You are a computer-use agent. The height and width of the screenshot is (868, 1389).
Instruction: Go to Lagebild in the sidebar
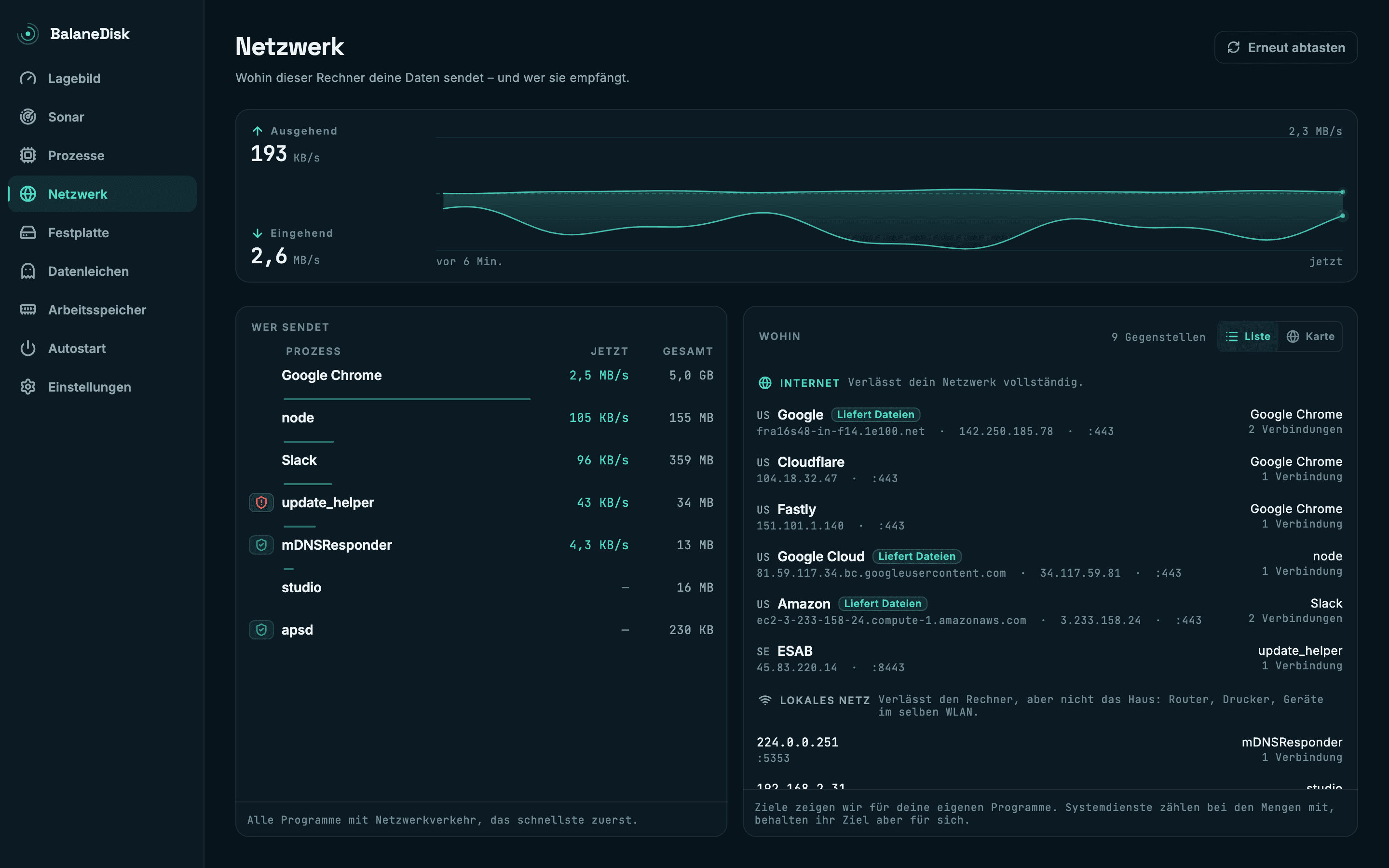[102, 78]
